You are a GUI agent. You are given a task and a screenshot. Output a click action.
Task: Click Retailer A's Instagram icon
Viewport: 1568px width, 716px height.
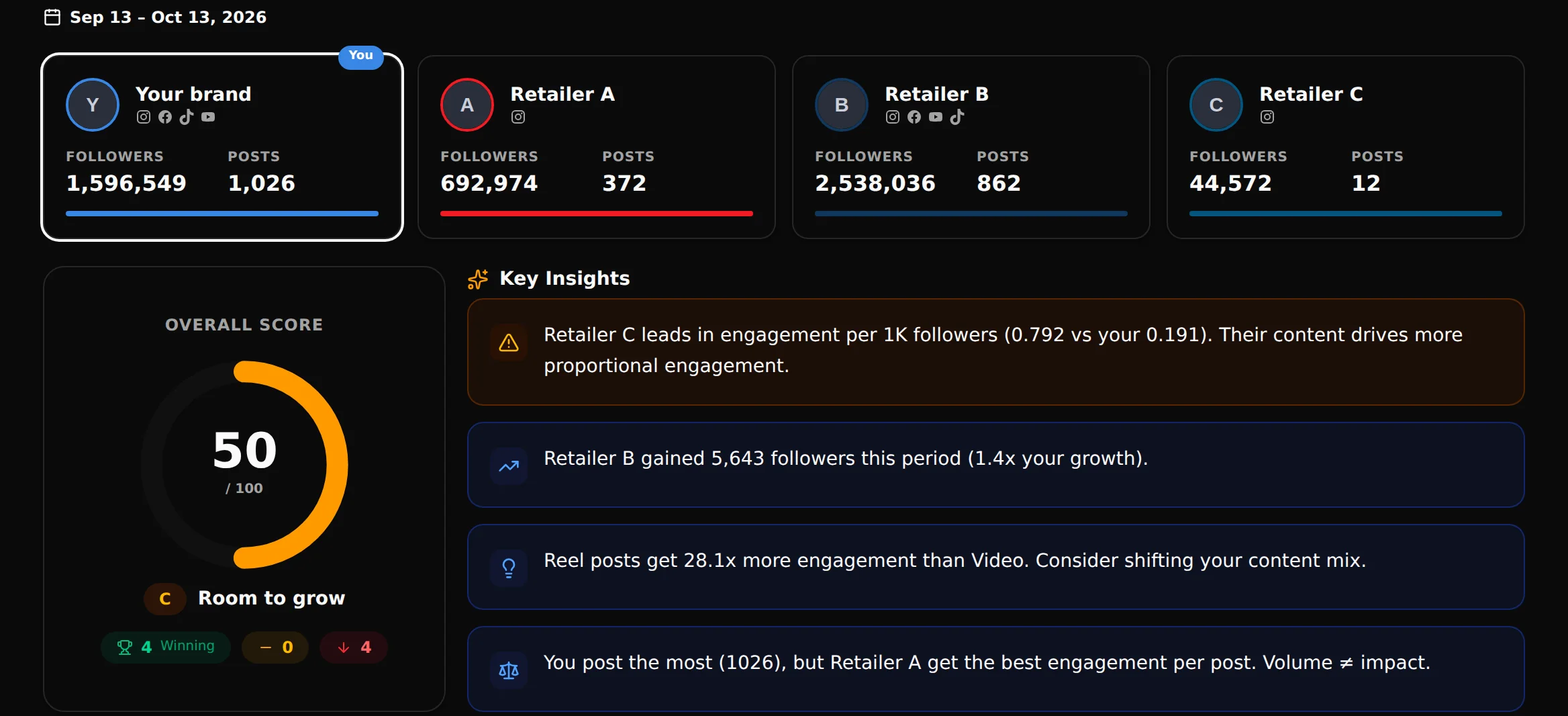[518, 117]
